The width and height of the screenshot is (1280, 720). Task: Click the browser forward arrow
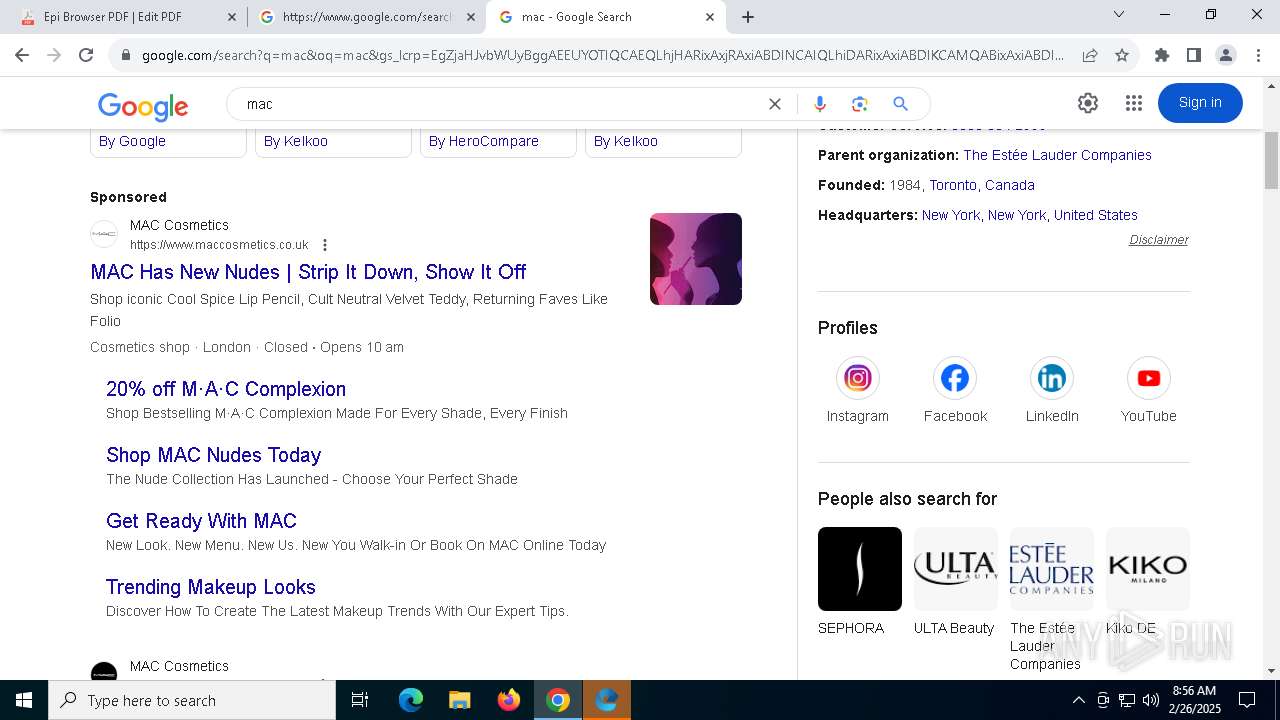(x=54, y=55)
